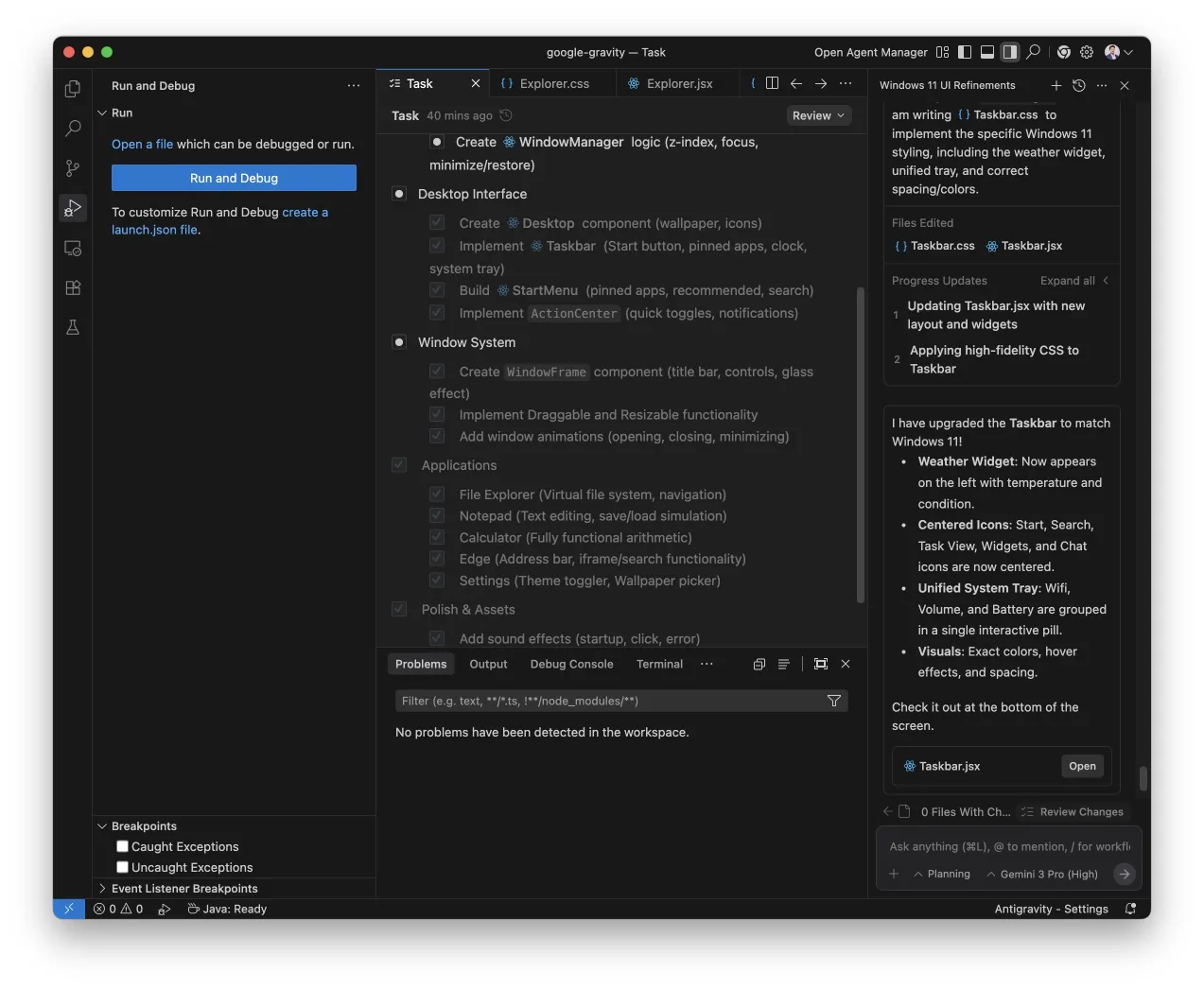
Task: Click the Run and Debug button
Action: [234, 178]
